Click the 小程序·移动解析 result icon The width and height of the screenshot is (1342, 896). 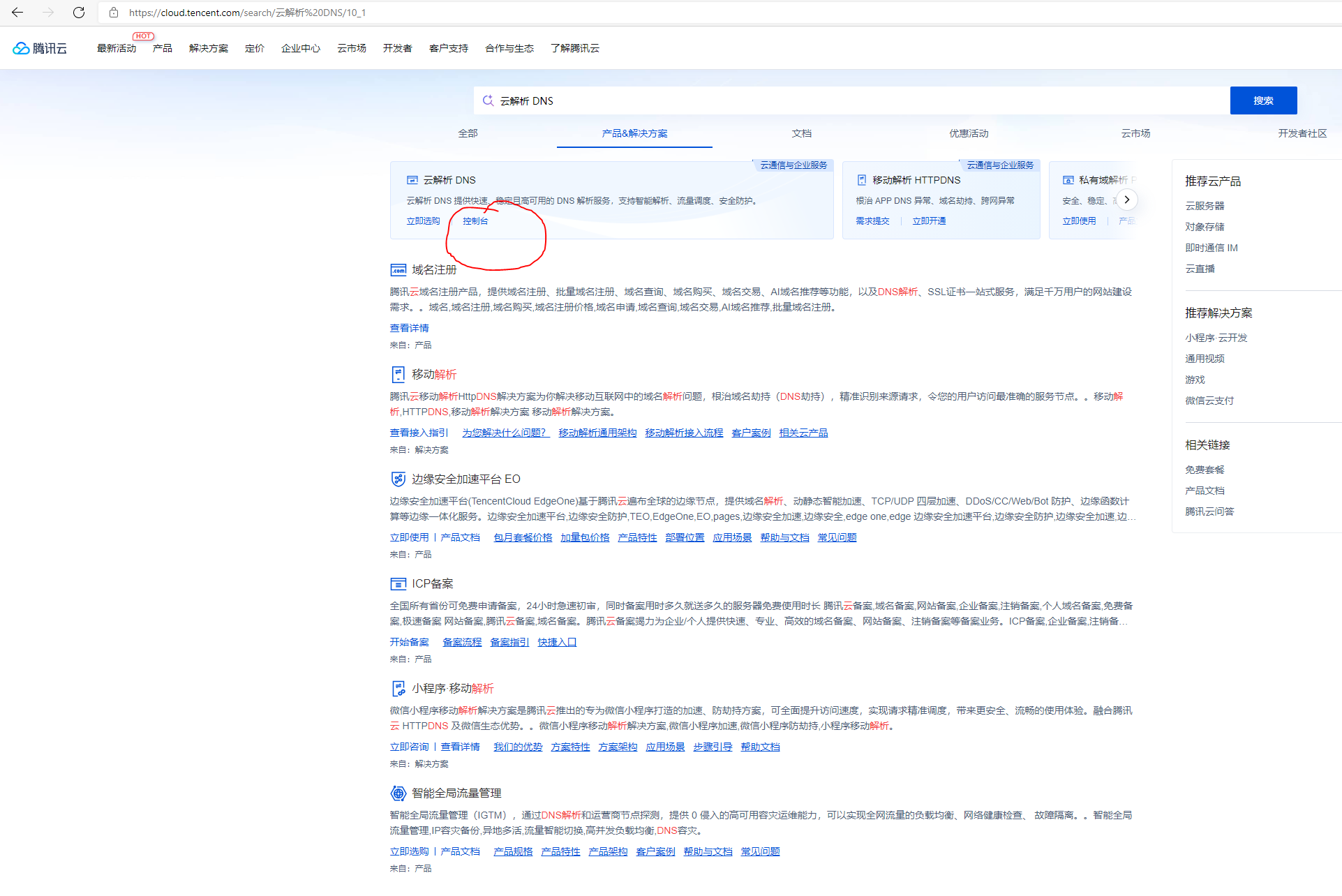tap(398, 689)
